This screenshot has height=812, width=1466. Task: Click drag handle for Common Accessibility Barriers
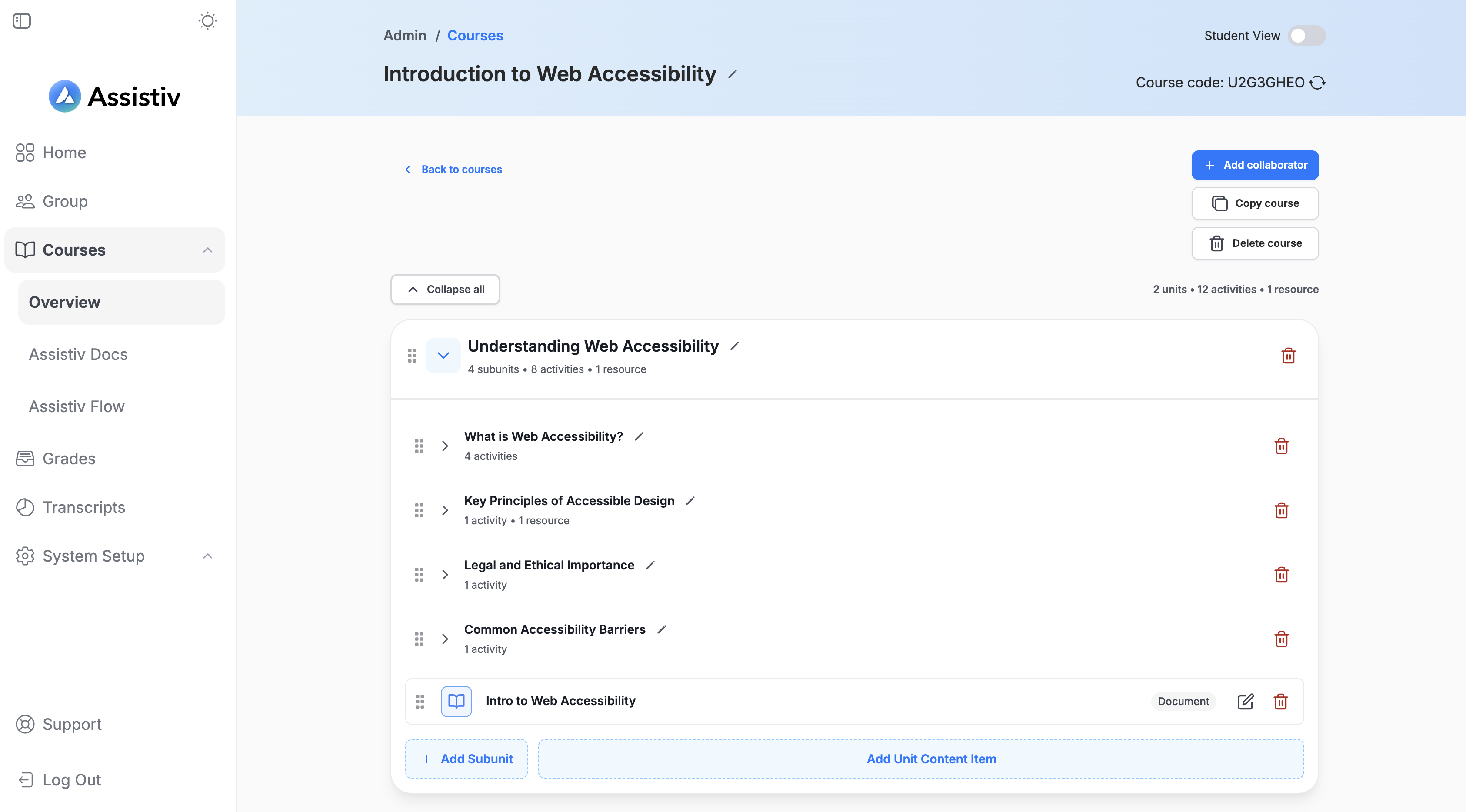(419, 639)
